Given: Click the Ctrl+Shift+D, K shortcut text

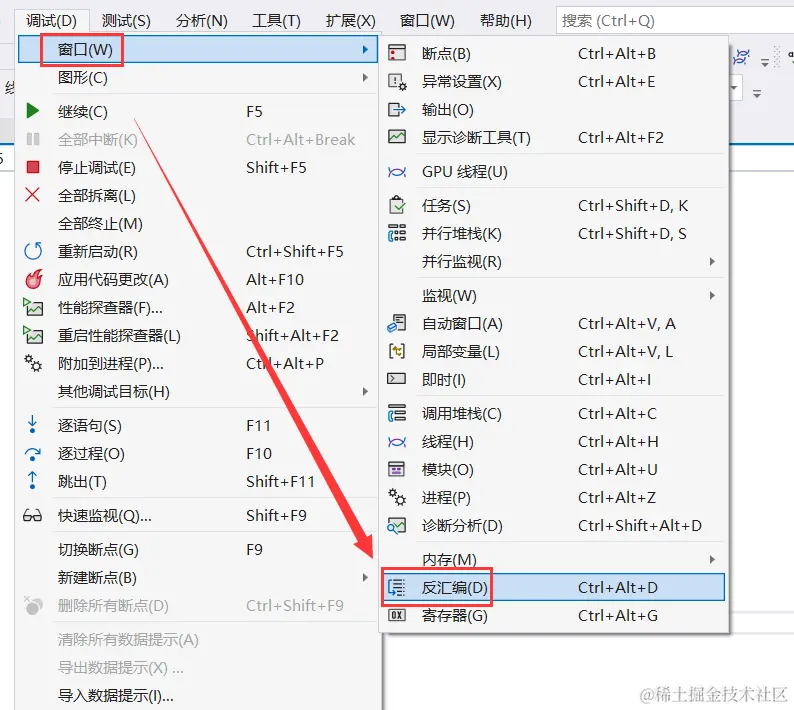Looking at the screenshot, I should tap(633, 205).
